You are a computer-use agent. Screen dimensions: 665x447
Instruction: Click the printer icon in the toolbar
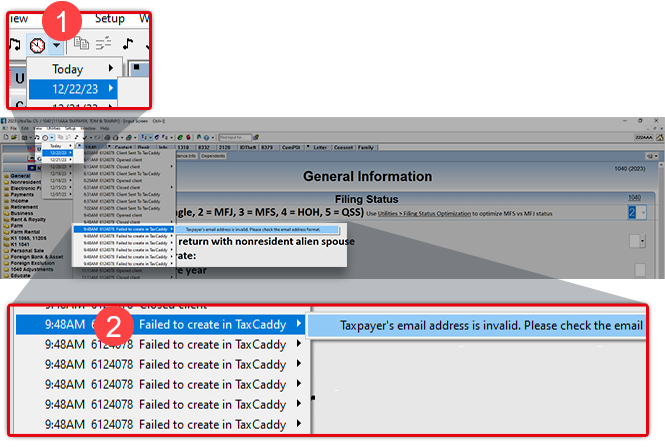click(x=107, y=137)
